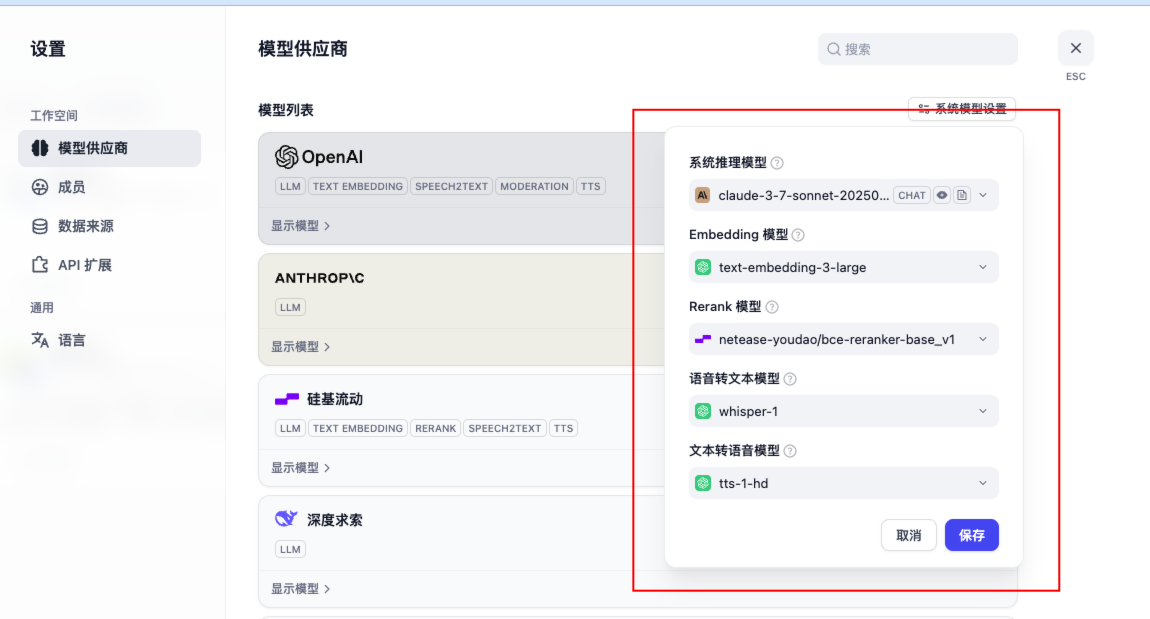The image size is (1150, 619).
Task: Expand 显示模型 under Anthropic
Action: click(301, 346)
